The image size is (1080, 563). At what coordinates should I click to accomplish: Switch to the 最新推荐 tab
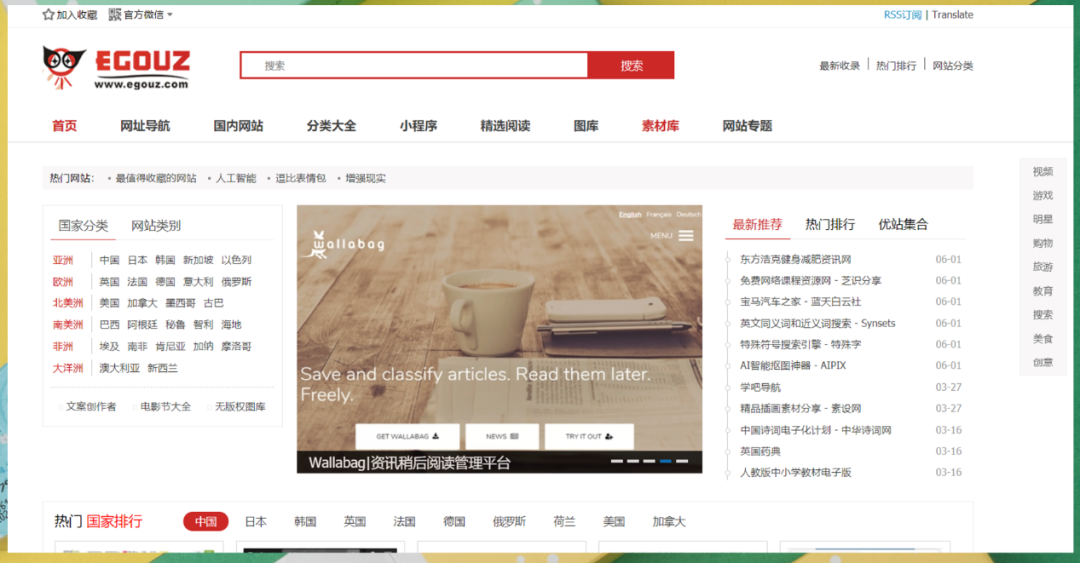757,225
